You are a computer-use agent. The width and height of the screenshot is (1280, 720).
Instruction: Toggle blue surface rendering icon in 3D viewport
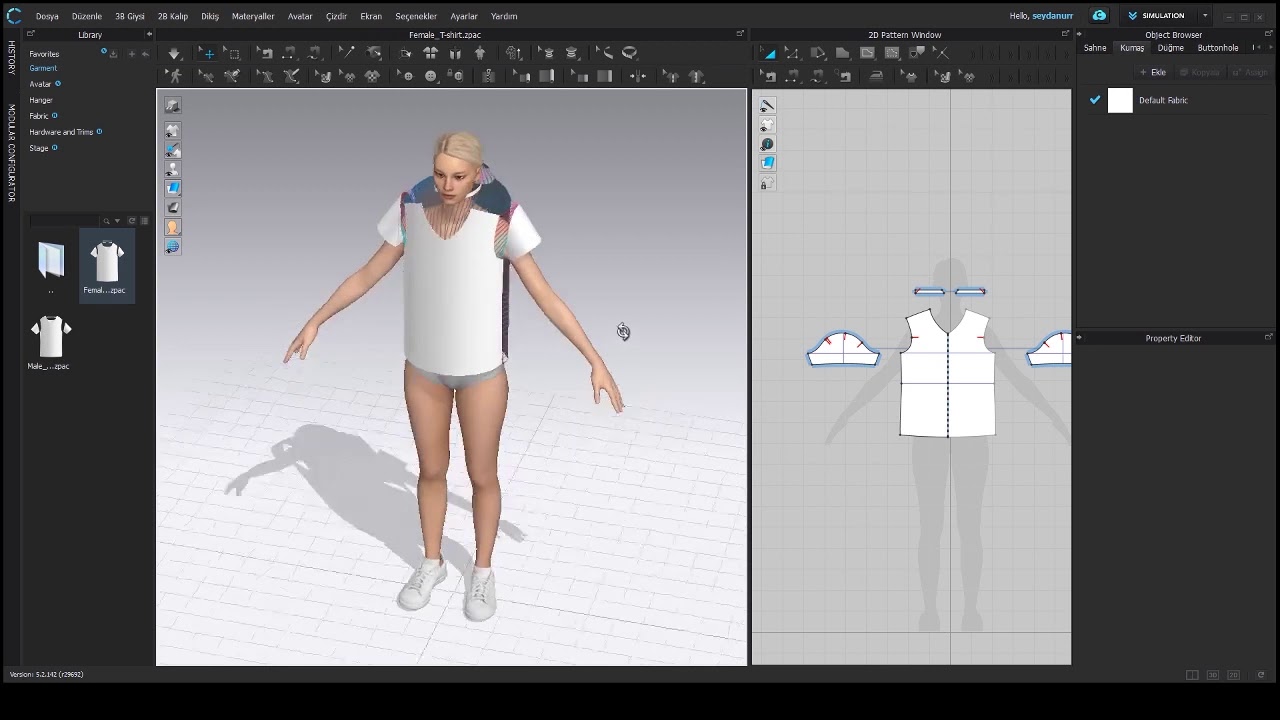pos(173,188)
